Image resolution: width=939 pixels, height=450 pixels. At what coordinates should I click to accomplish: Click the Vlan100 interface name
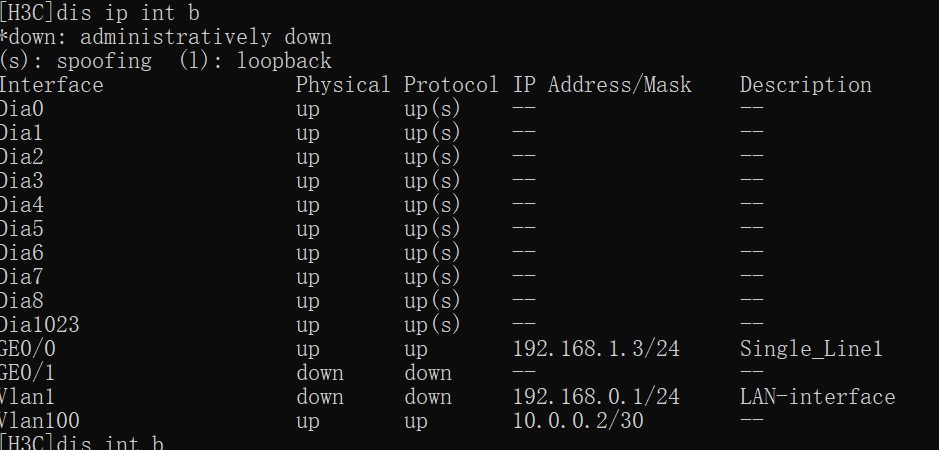[40, 421]
